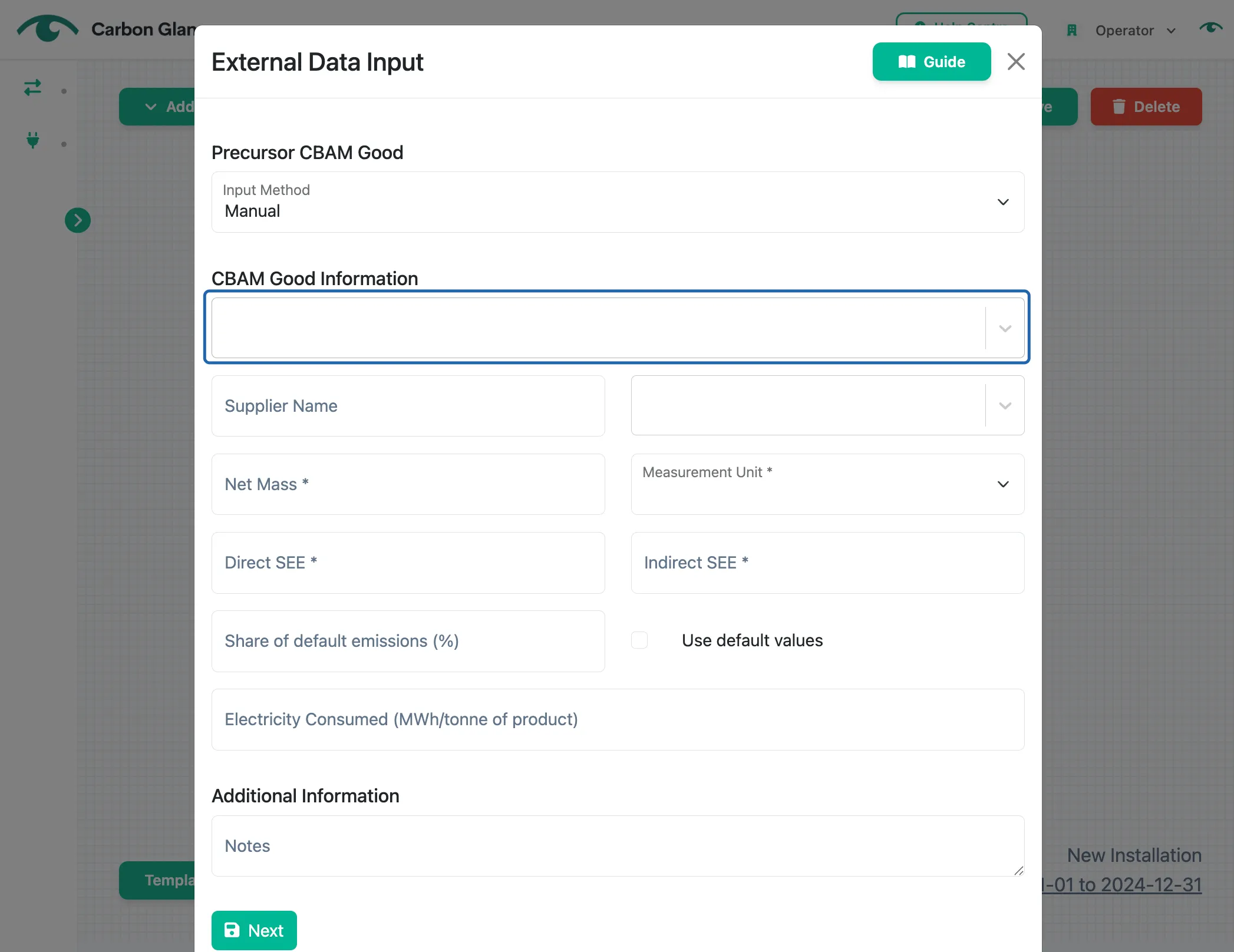Screen dimensions: 1234x952
Task: Expand the sidebar with the green arrow
Action: (78, 220)
